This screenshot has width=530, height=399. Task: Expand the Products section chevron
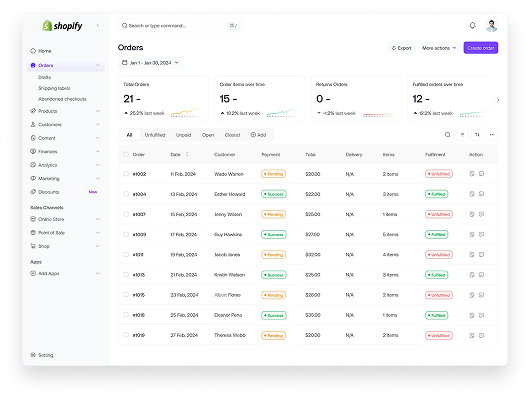(97, 111)
